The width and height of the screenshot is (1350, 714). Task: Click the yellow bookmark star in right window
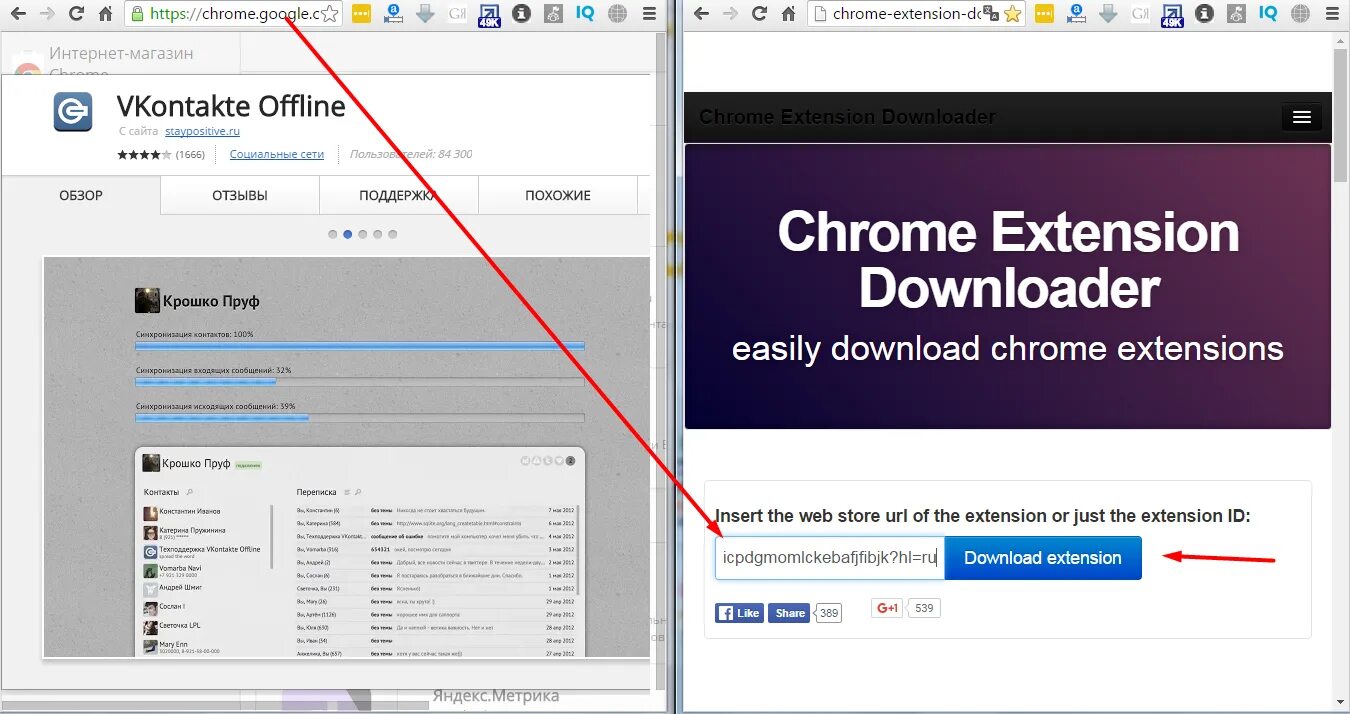click(1013, 14)
